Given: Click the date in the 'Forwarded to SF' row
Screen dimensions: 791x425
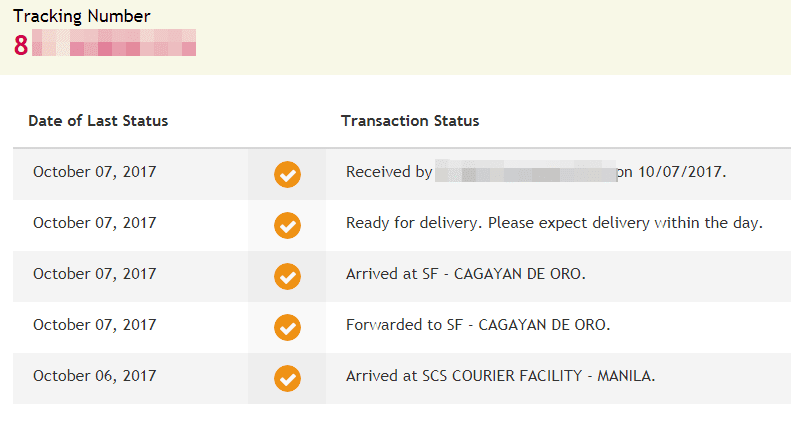Looking at the screenshot, I should coord(95,325).
